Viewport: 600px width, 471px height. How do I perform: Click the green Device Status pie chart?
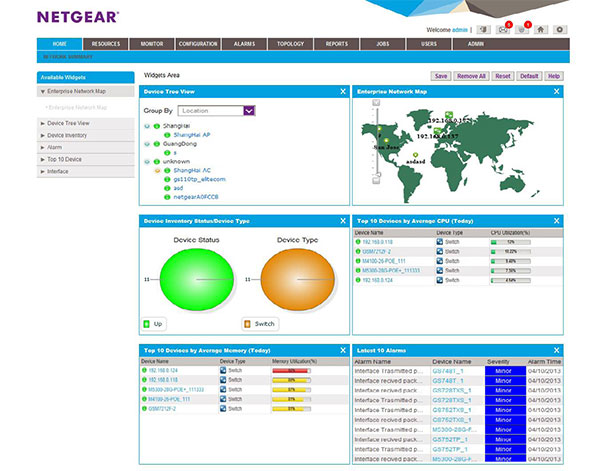click(197, 279)
